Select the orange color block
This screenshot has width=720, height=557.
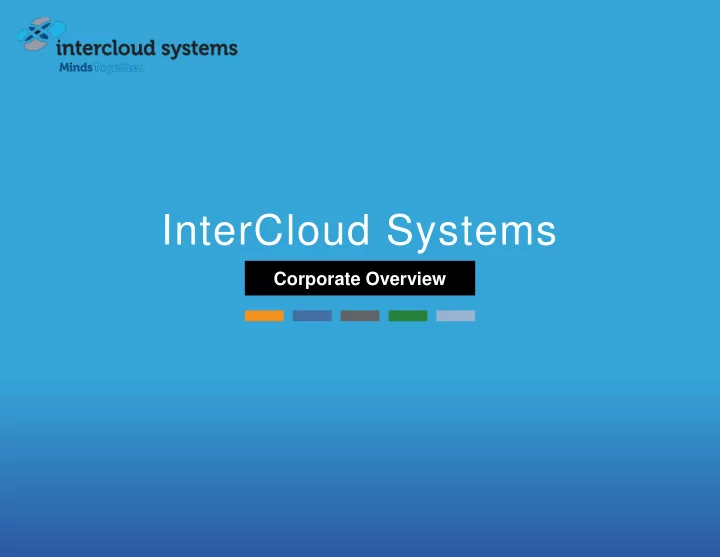pos(264,316)
